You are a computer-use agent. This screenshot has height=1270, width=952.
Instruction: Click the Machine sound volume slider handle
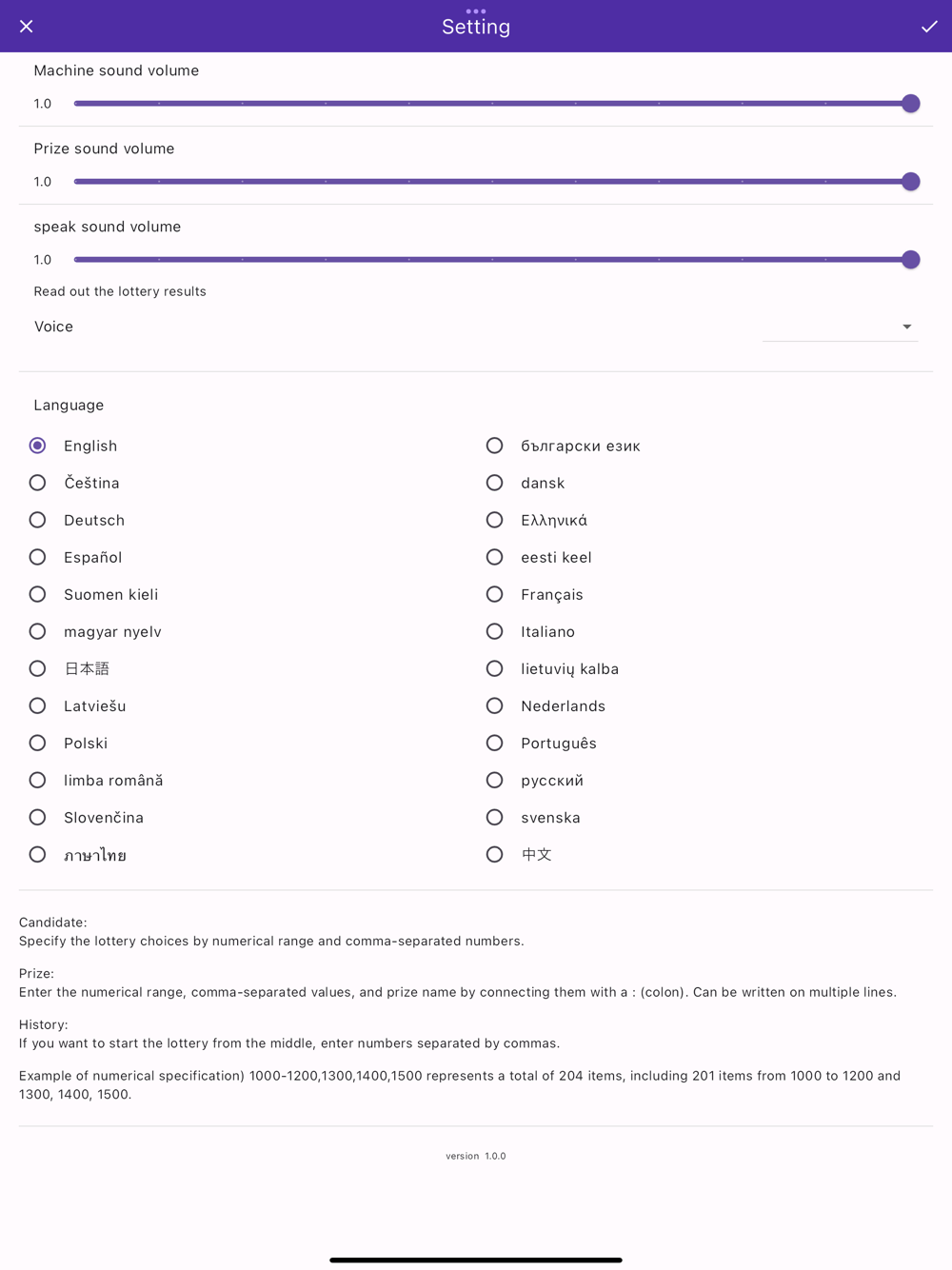coord(910,104)
